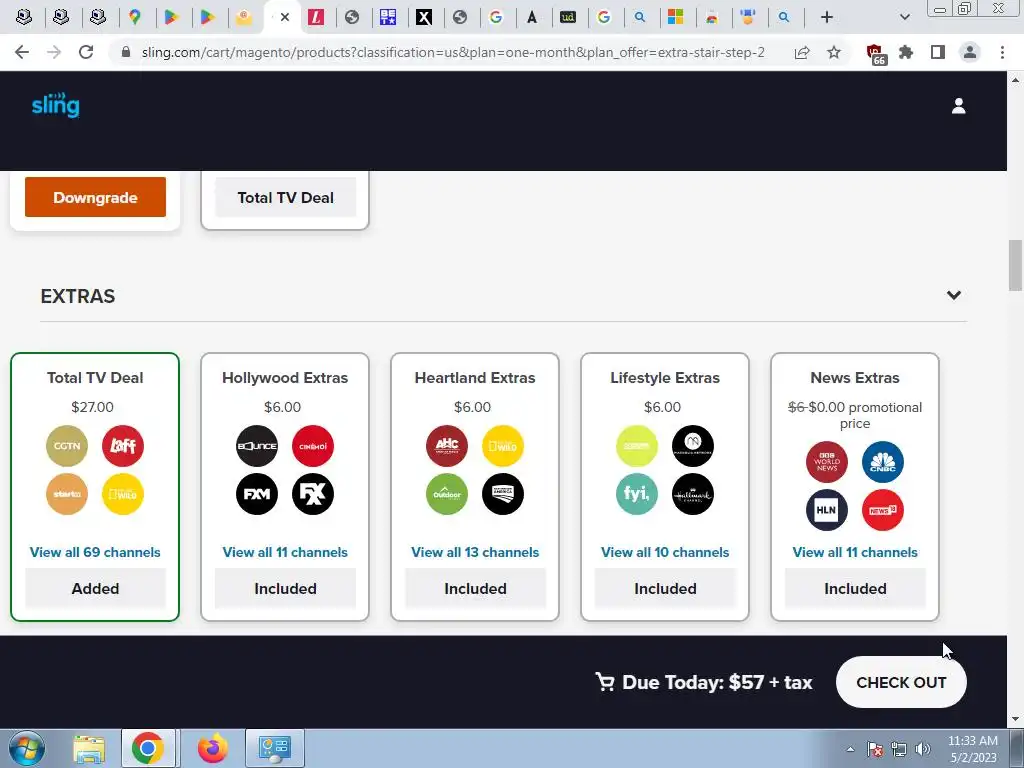The width and height of the screenshot is (1024, 768).
Task: Open the Extensions puzzle icon
Action: pyautogui.click(x=906, y=52)
